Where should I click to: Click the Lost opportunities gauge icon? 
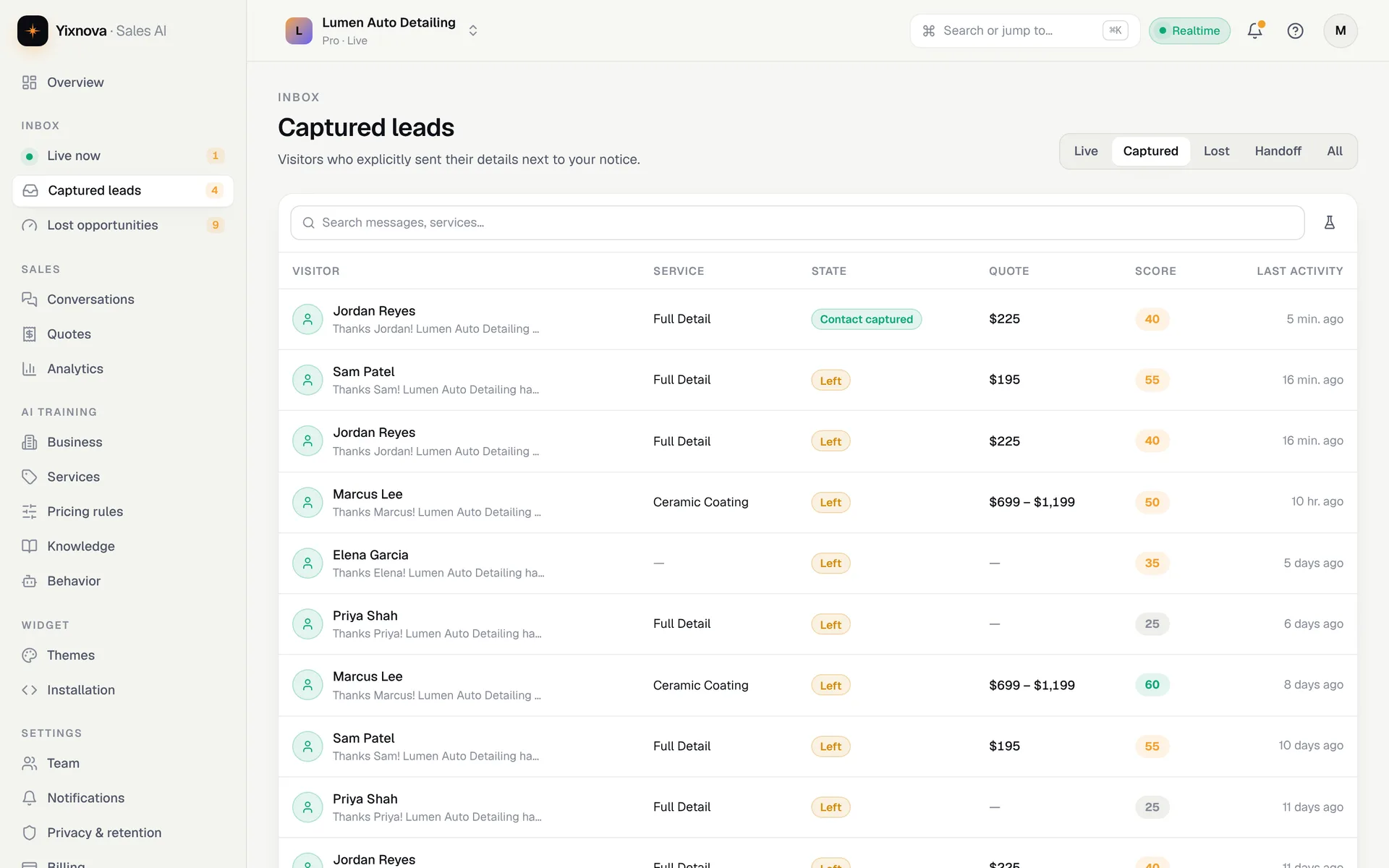tap(29, 225)
